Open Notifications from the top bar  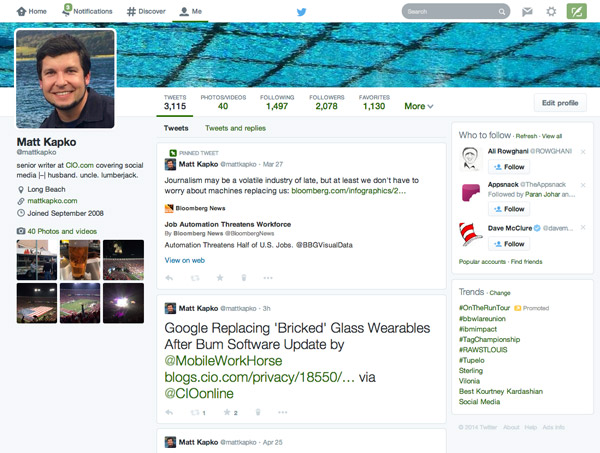click(x=87, y=11)
